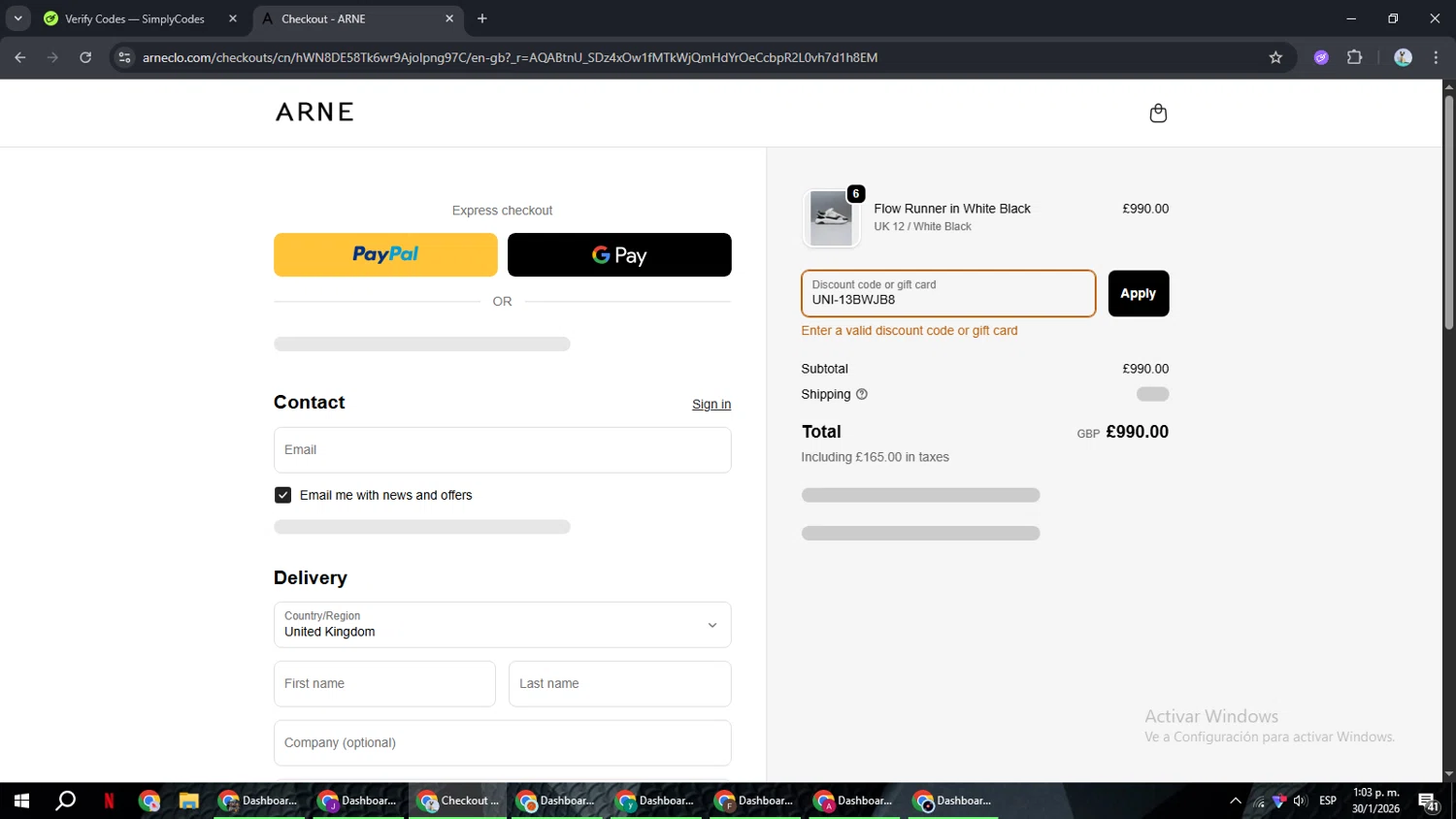Screen dimensions: 1456x819
Task: Bookmark this page with the star icon
Action: 1275,57
